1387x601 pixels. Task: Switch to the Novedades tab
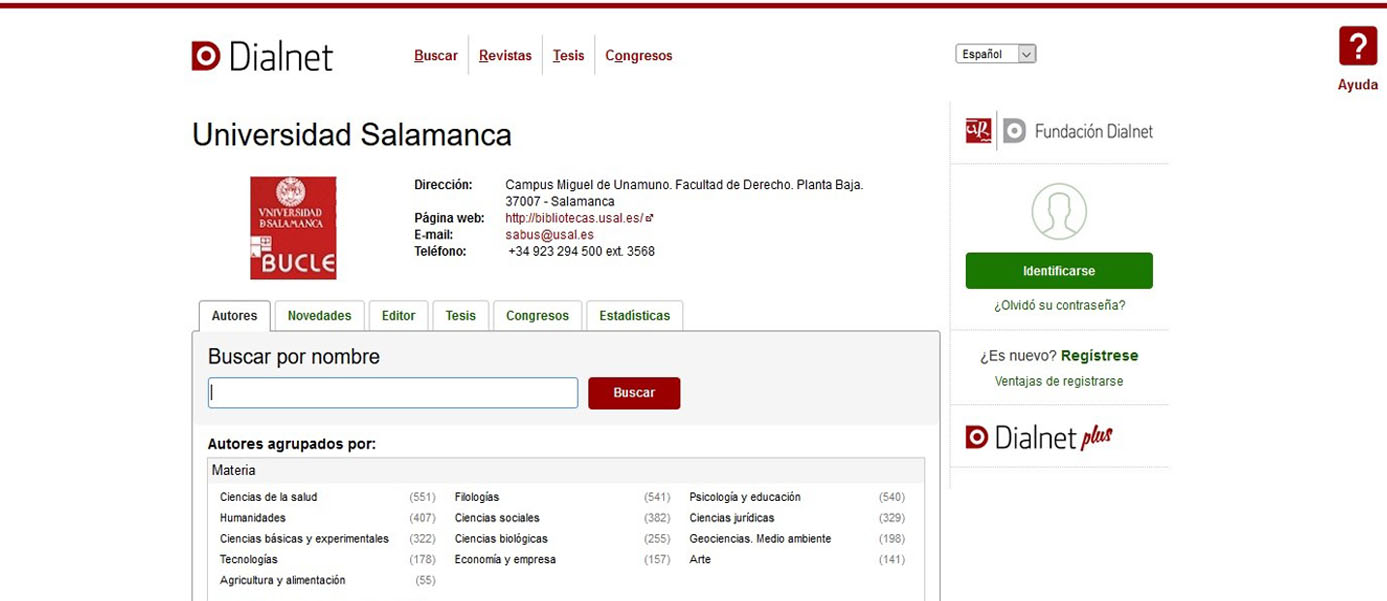click(x=320, y=316)
